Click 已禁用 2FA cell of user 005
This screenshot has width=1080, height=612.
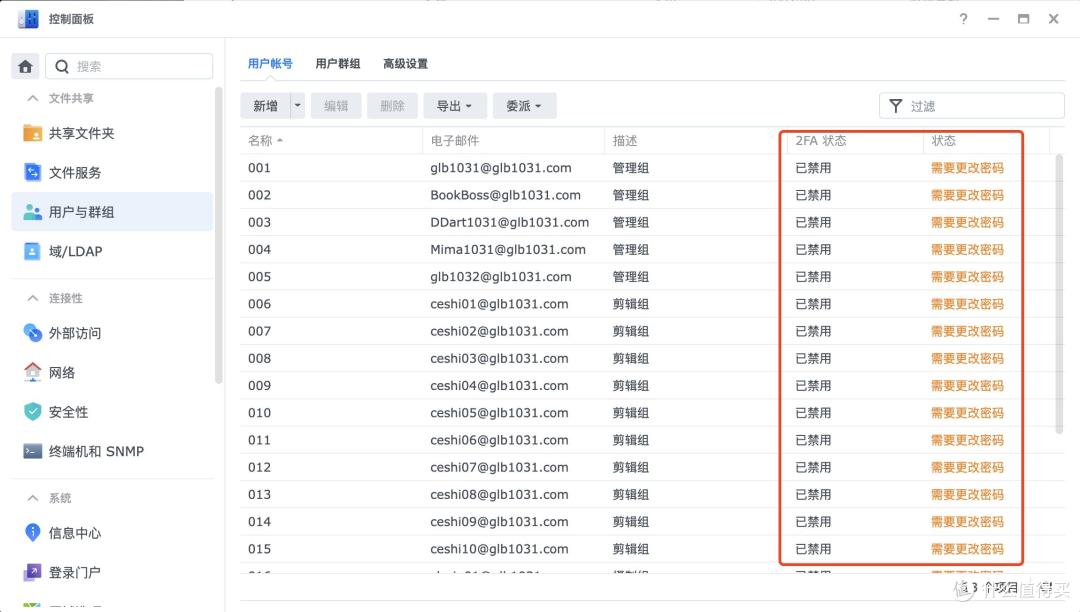(813, 277)
